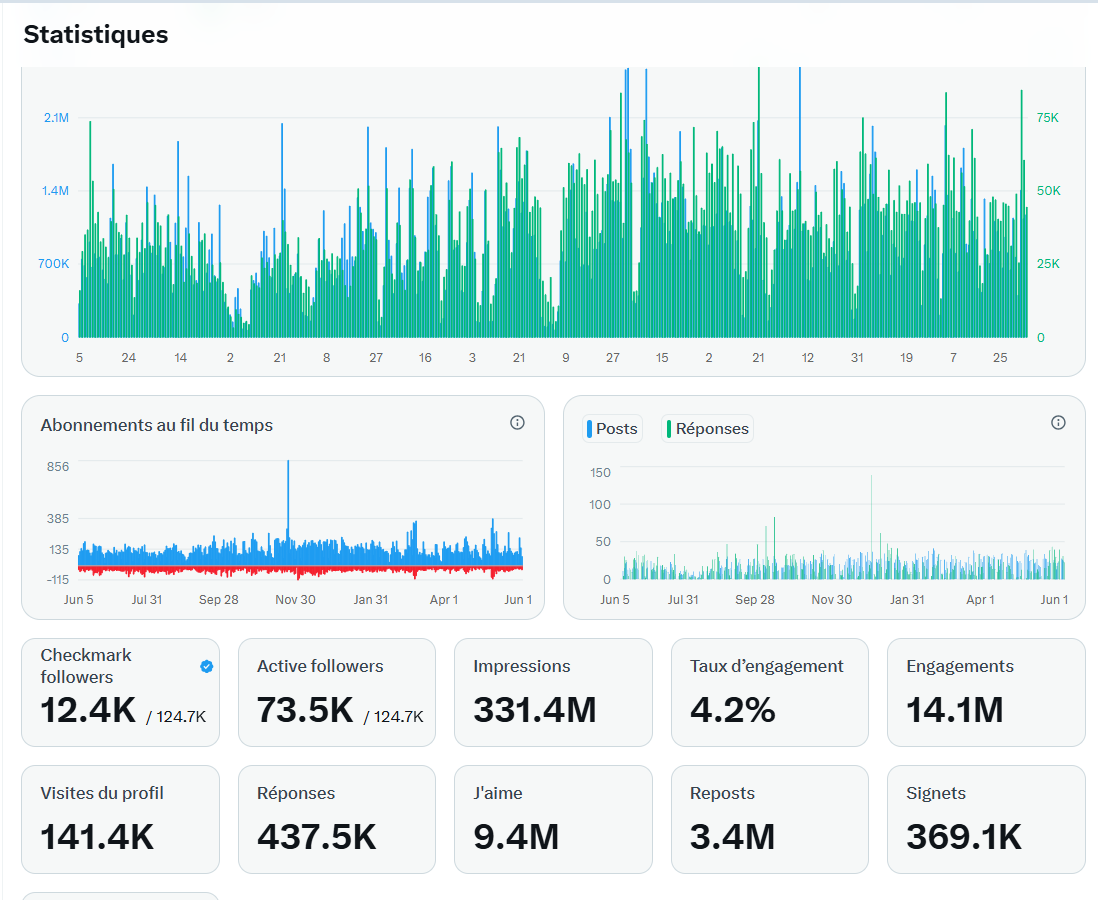The image size is (1098, 900).
Task: Select the Impressions metric card
Action: pos(553,692)
